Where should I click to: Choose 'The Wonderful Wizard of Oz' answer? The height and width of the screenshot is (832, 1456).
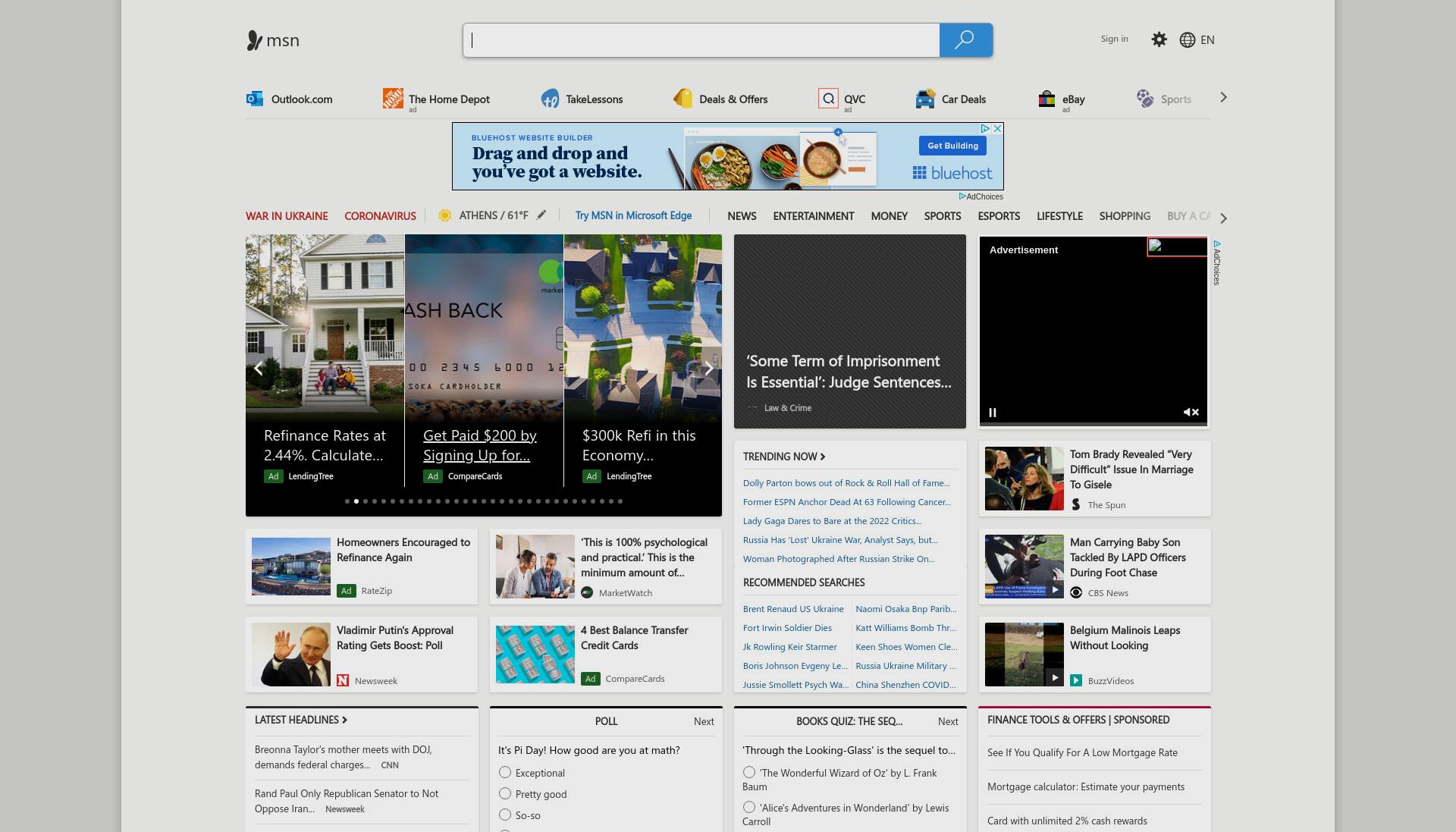pyautogui.click(x=749, y=772)
